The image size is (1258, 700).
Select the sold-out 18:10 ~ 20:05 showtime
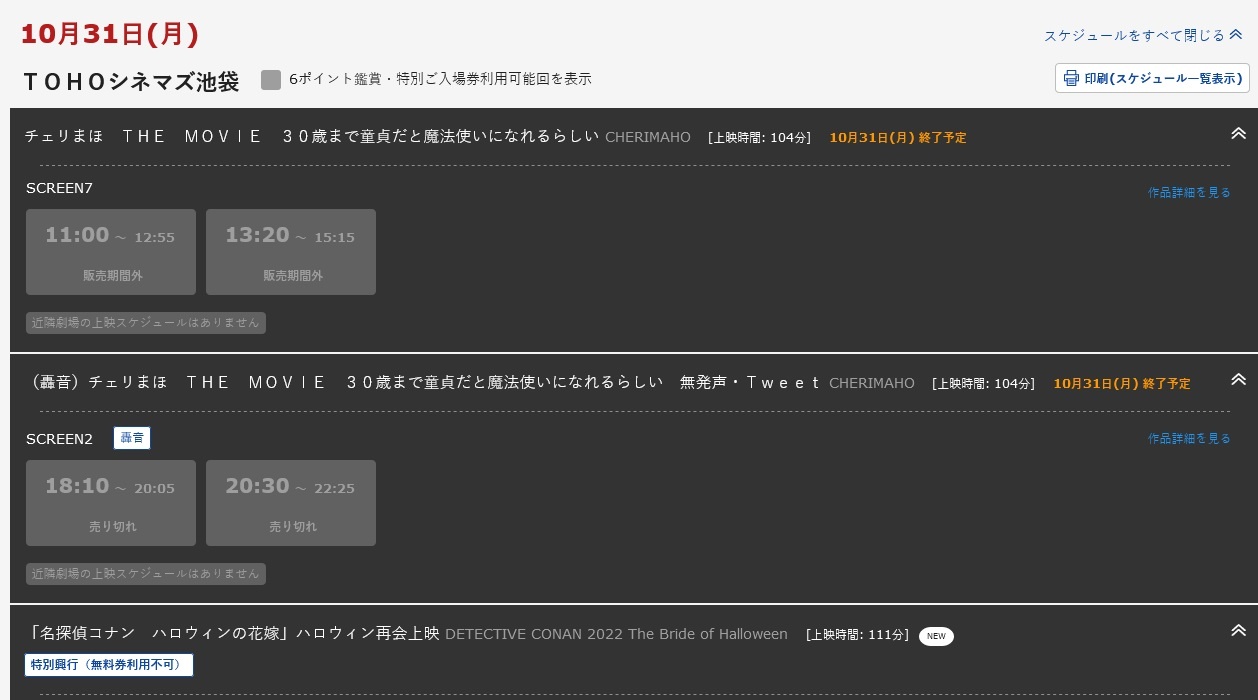tap(111, 503)
